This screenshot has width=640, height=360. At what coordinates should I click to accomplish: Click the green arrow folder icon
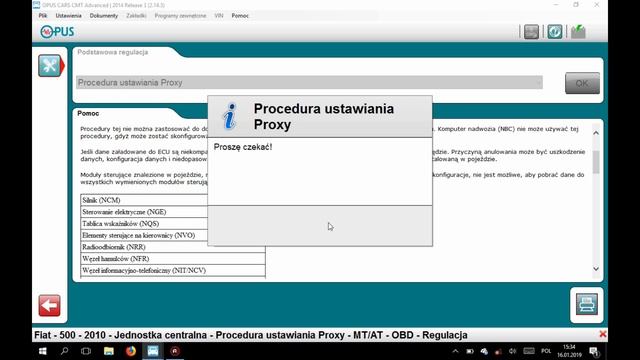(578, 31)
